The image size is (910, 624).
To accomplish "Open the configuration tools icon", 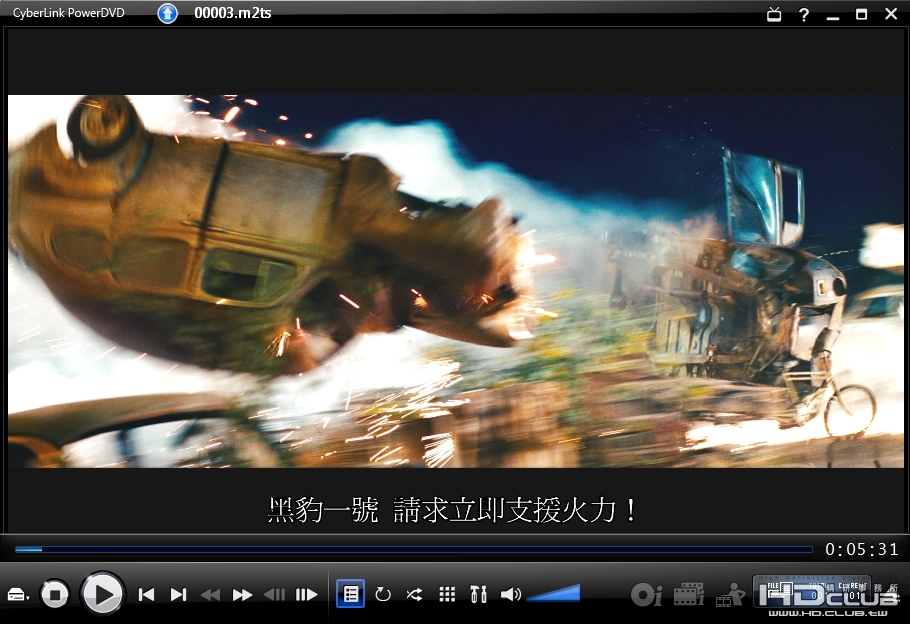I will [478, 594].
